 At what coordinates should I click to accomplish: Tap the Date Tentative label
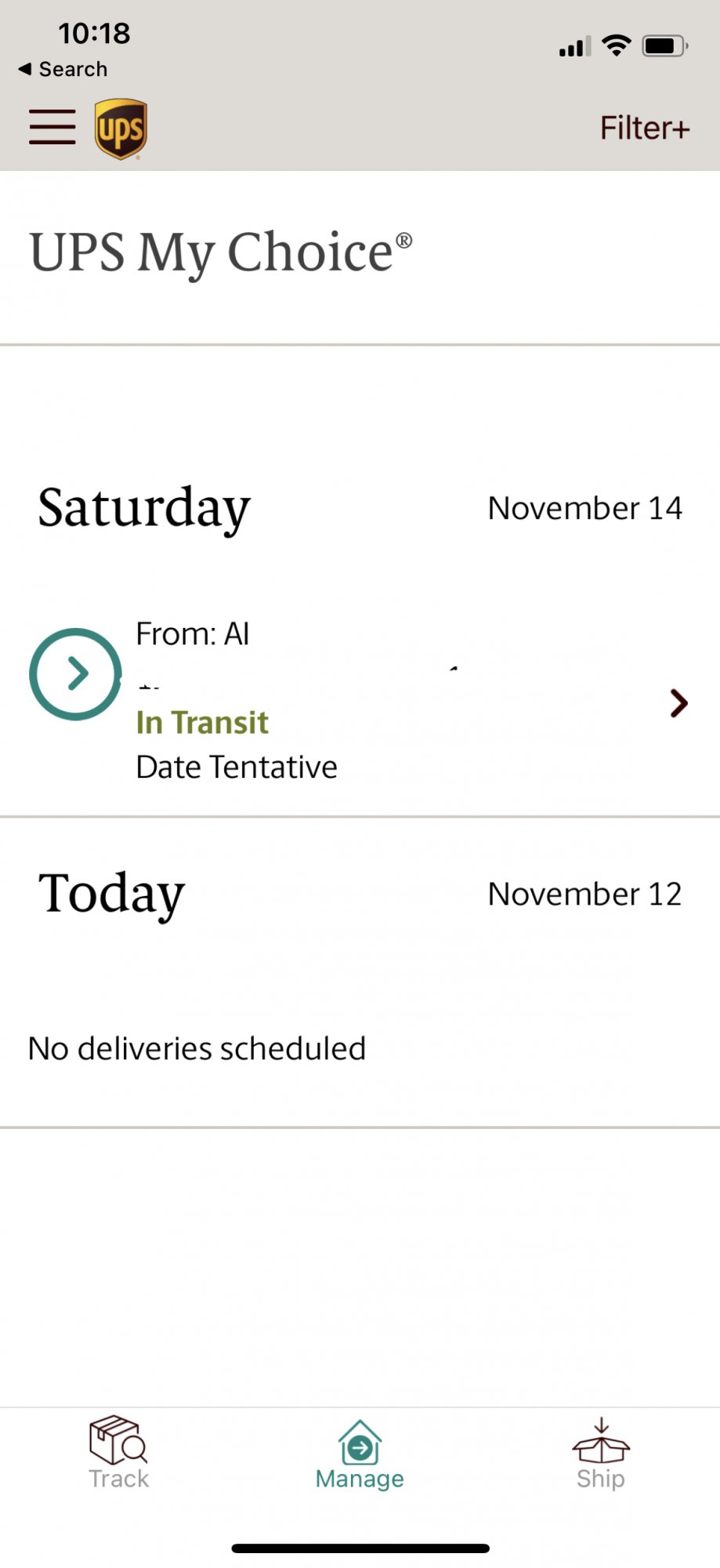(x=237, y=767)
